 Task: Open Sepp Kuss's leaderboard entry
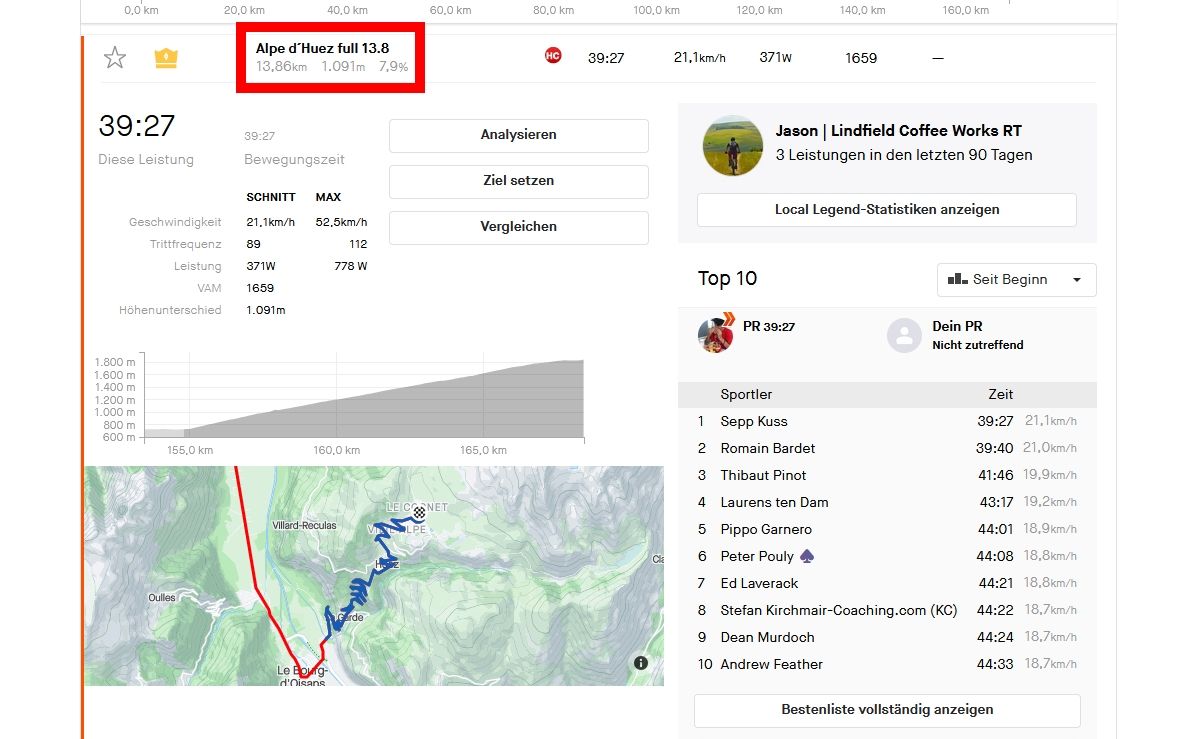(754, 422)
